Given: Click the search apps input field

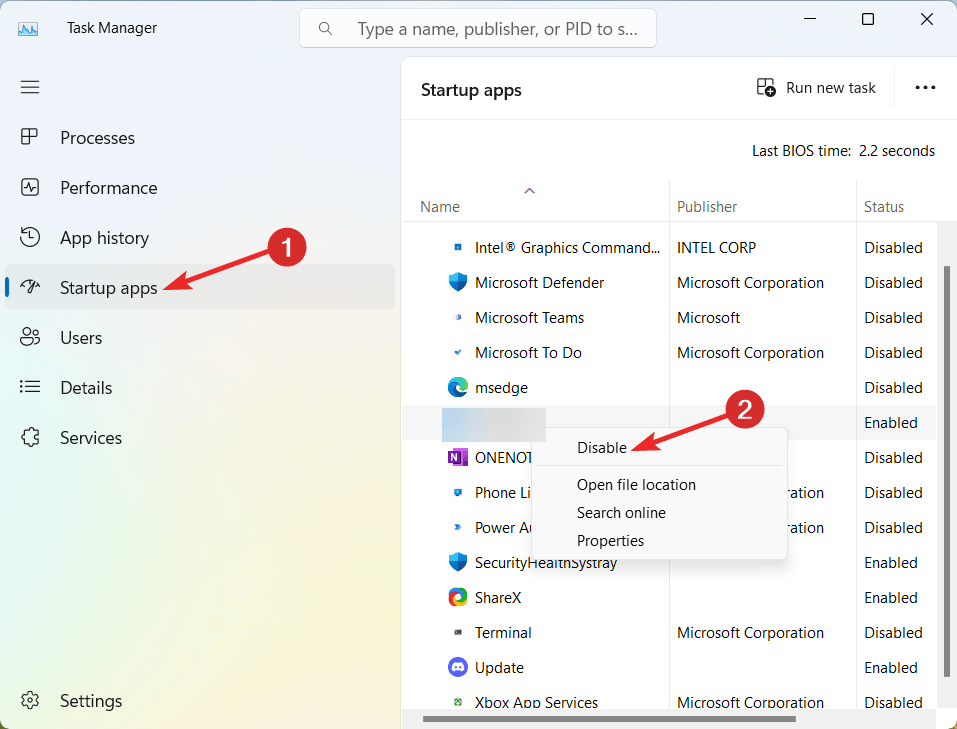Looking at the screenshot, I should pyautogui.click(x=477, y=28).
